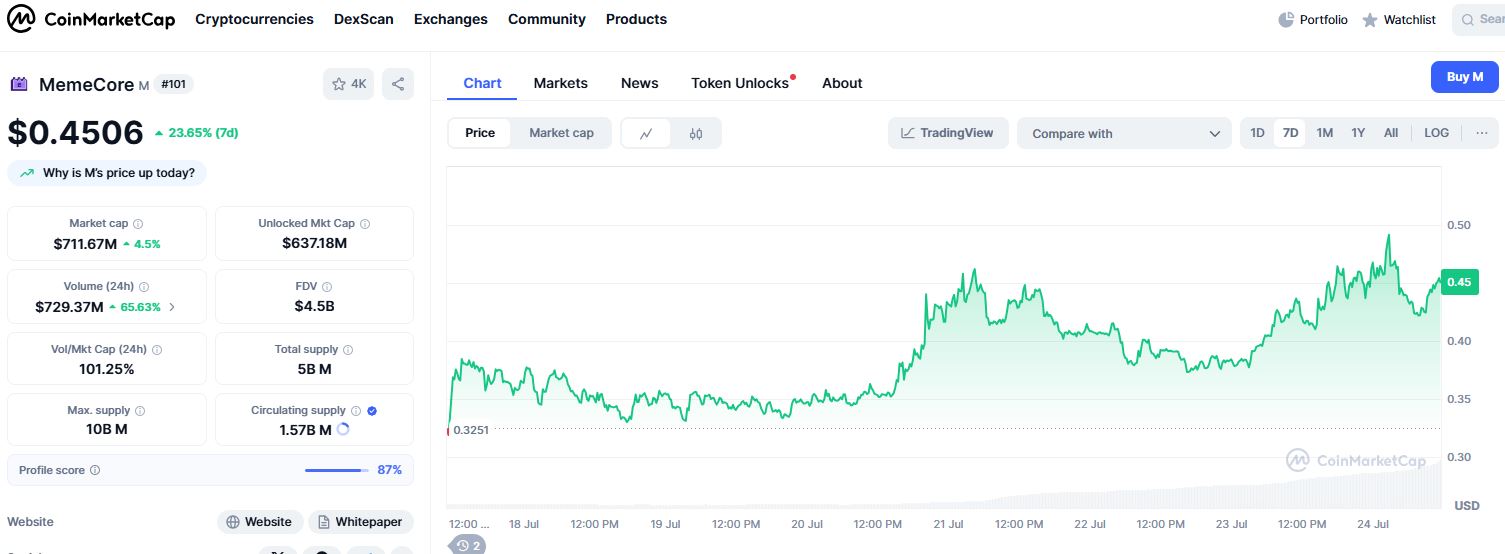
Task: Show Total supply info icon
Action: click(x=348, y=350)
